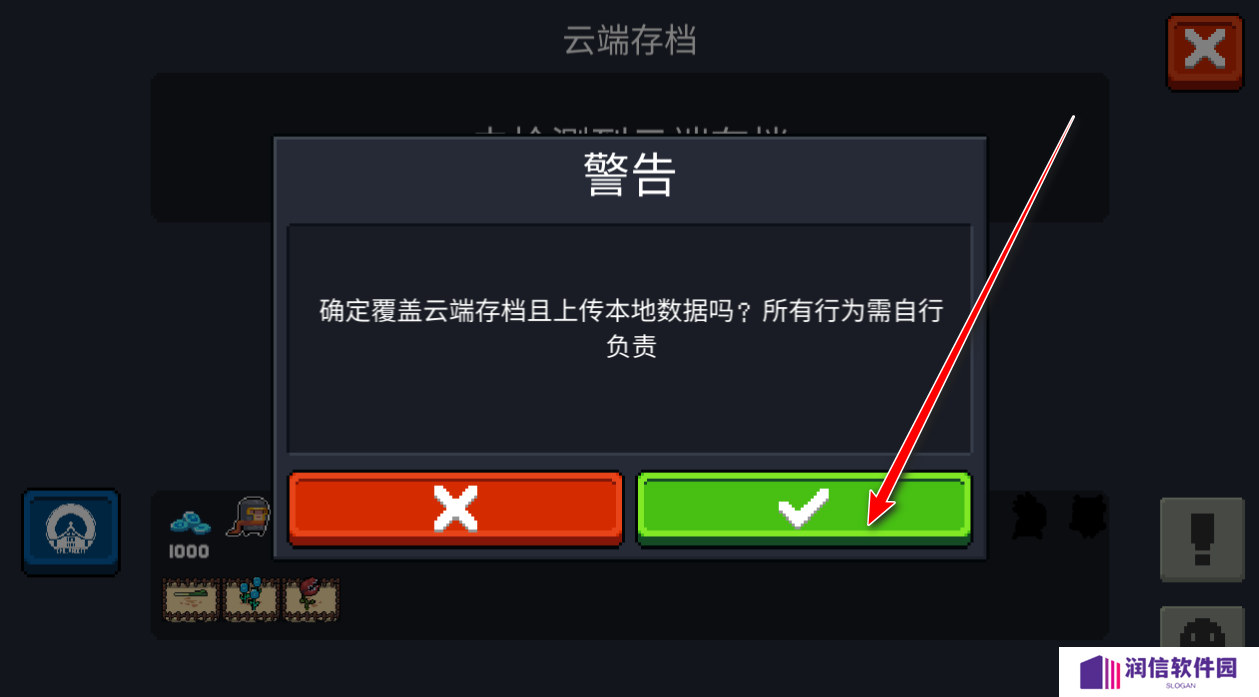Viewport: 1259px width, 697px height.
Task: Tap the gray exclamation mark button
Action: 1201,539
